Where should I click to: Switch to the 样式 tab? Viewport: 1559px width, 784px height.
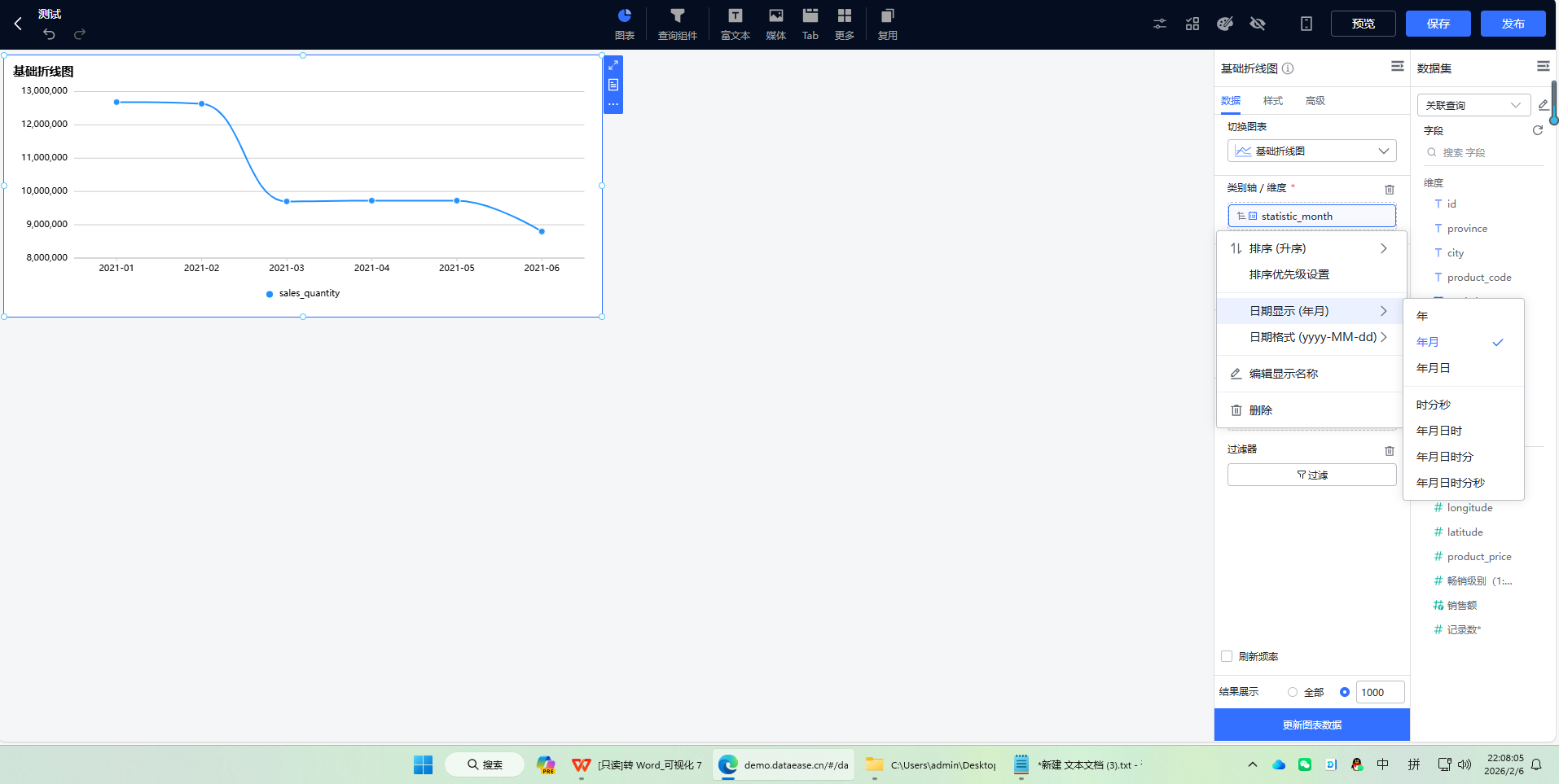click(1273, 101)
